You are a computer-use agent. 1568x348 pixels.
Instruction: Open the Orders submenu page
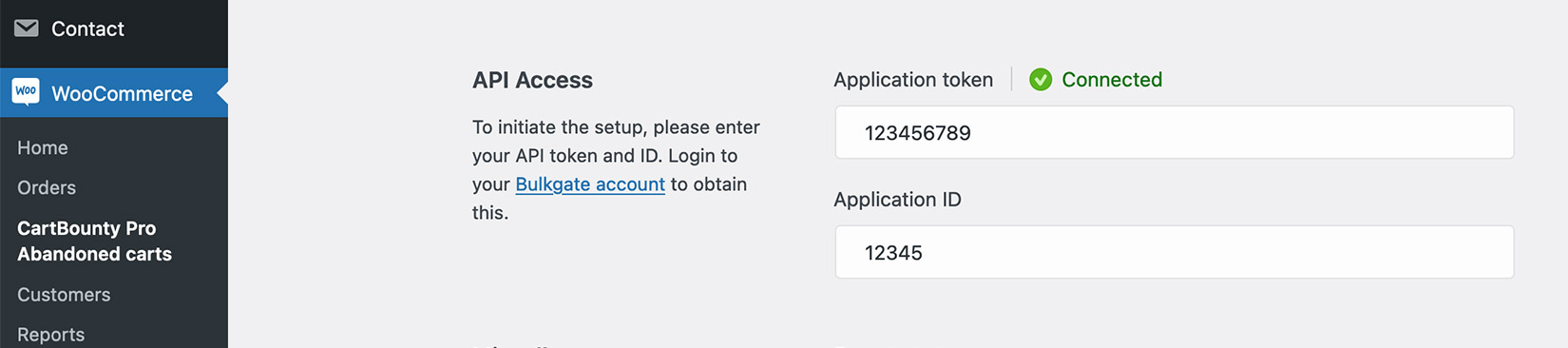click(47, 187)
